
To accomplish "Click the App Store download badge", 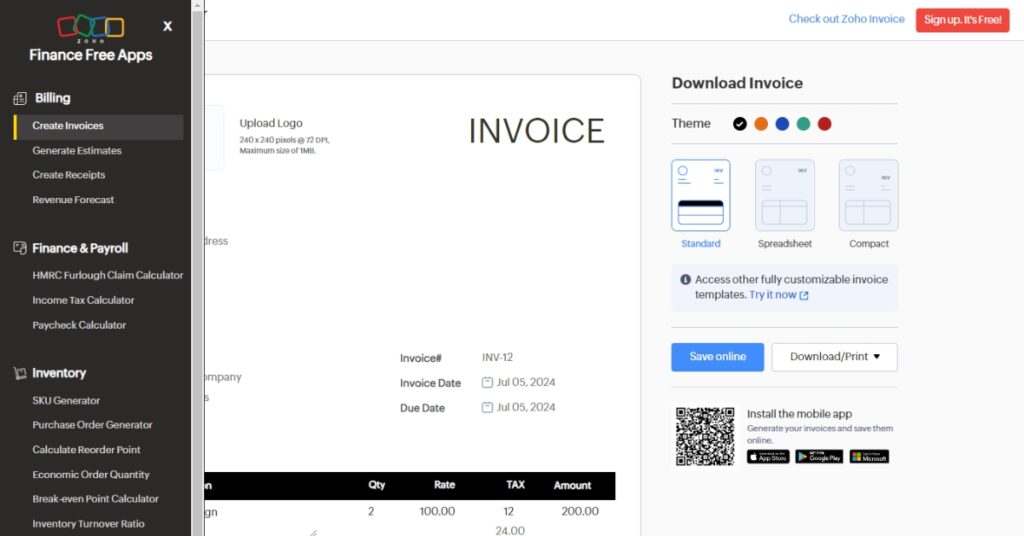I will click(x=768, y=457).
